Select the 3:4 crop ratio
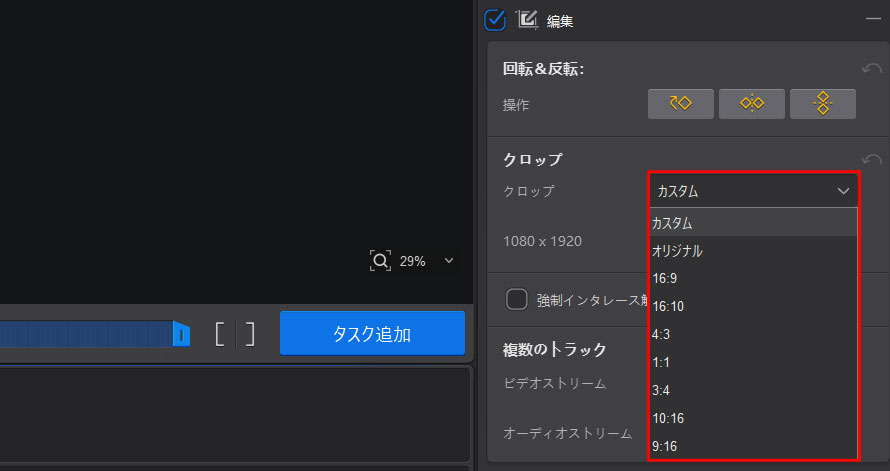The image size is (890, 471). pos(753,390)
